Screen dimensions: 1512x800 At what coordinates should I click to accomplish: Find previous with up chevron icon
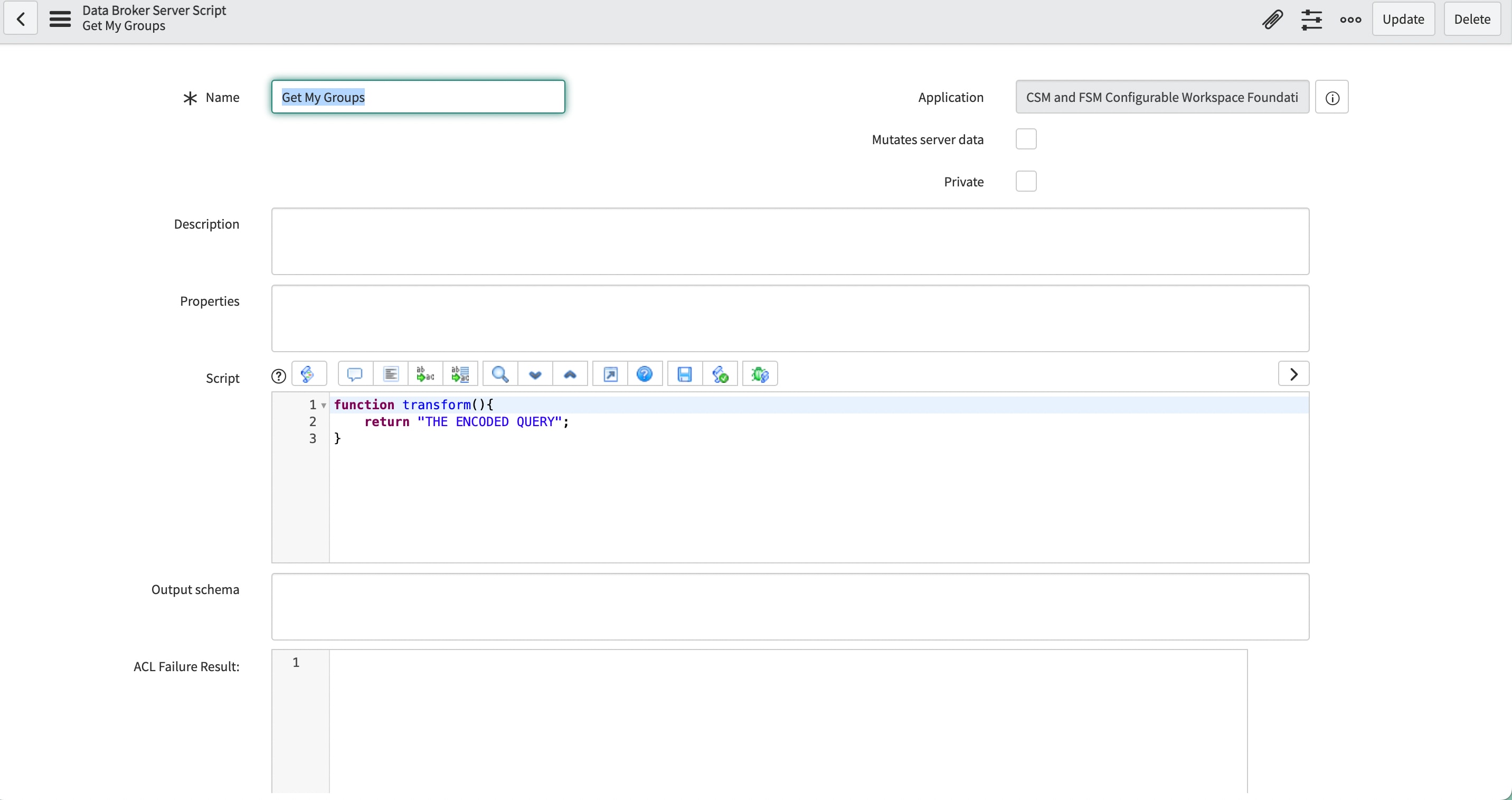pyautogui.click(x=570, y=374)
